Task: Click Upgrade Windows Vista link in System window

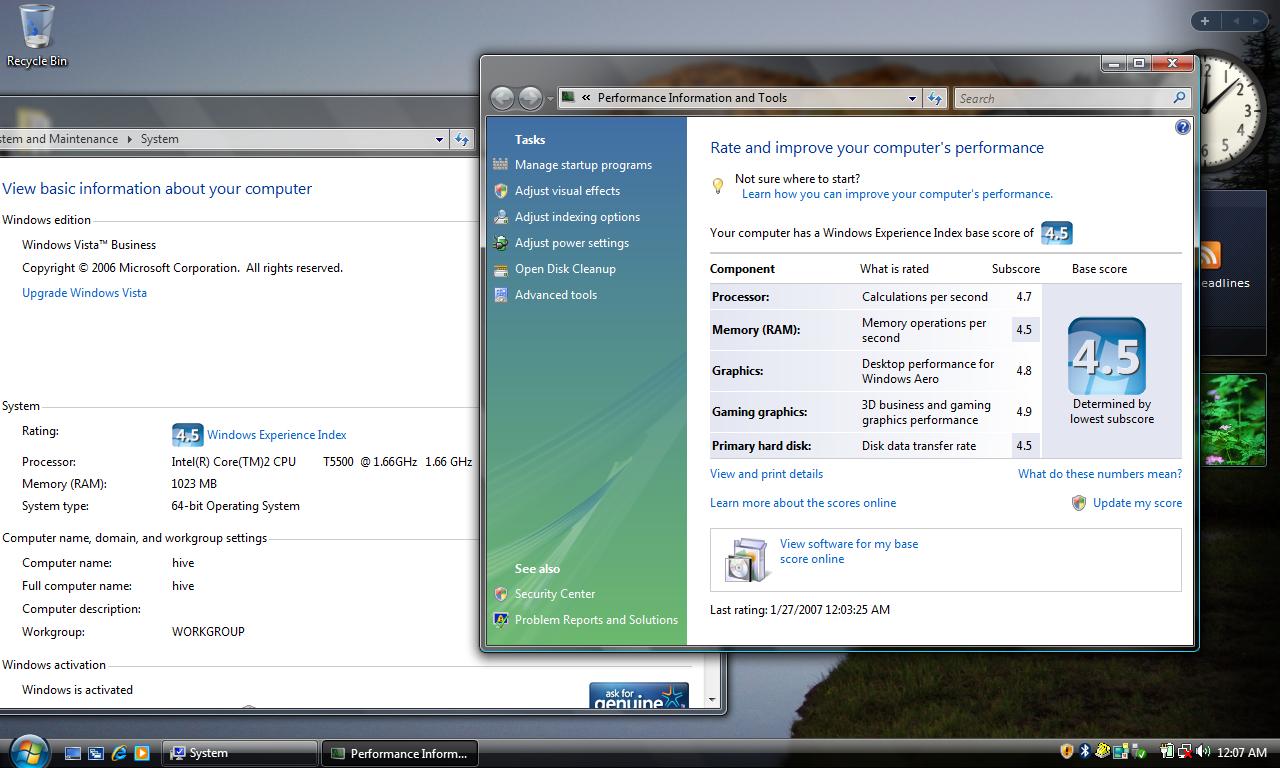Action: click(x=84, y=293)
